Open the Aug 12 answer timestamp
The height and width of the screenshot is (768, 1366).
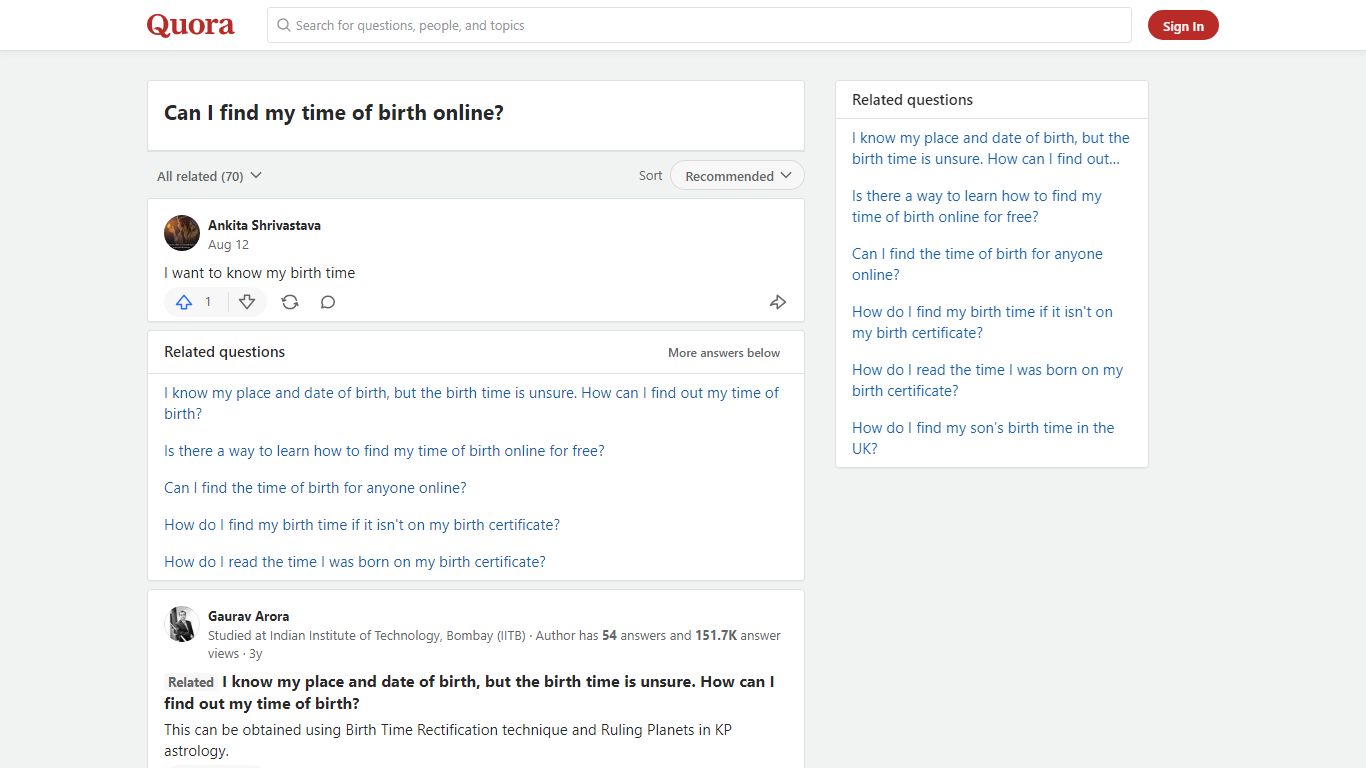[x=228, y=245]
